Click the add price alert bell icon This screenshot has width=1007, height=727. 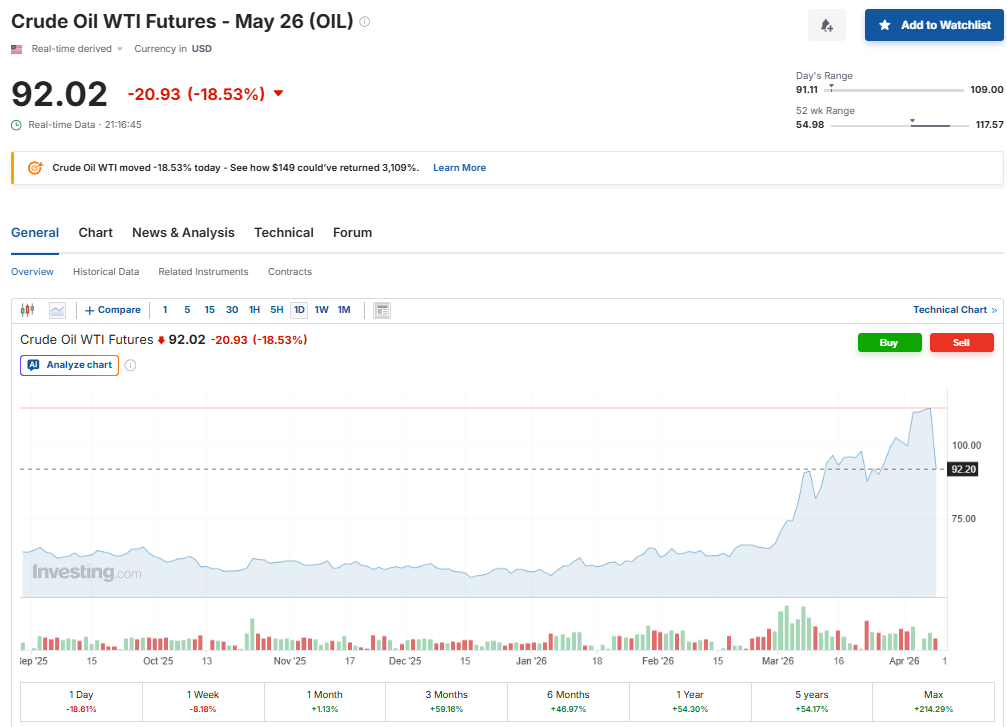826,25
